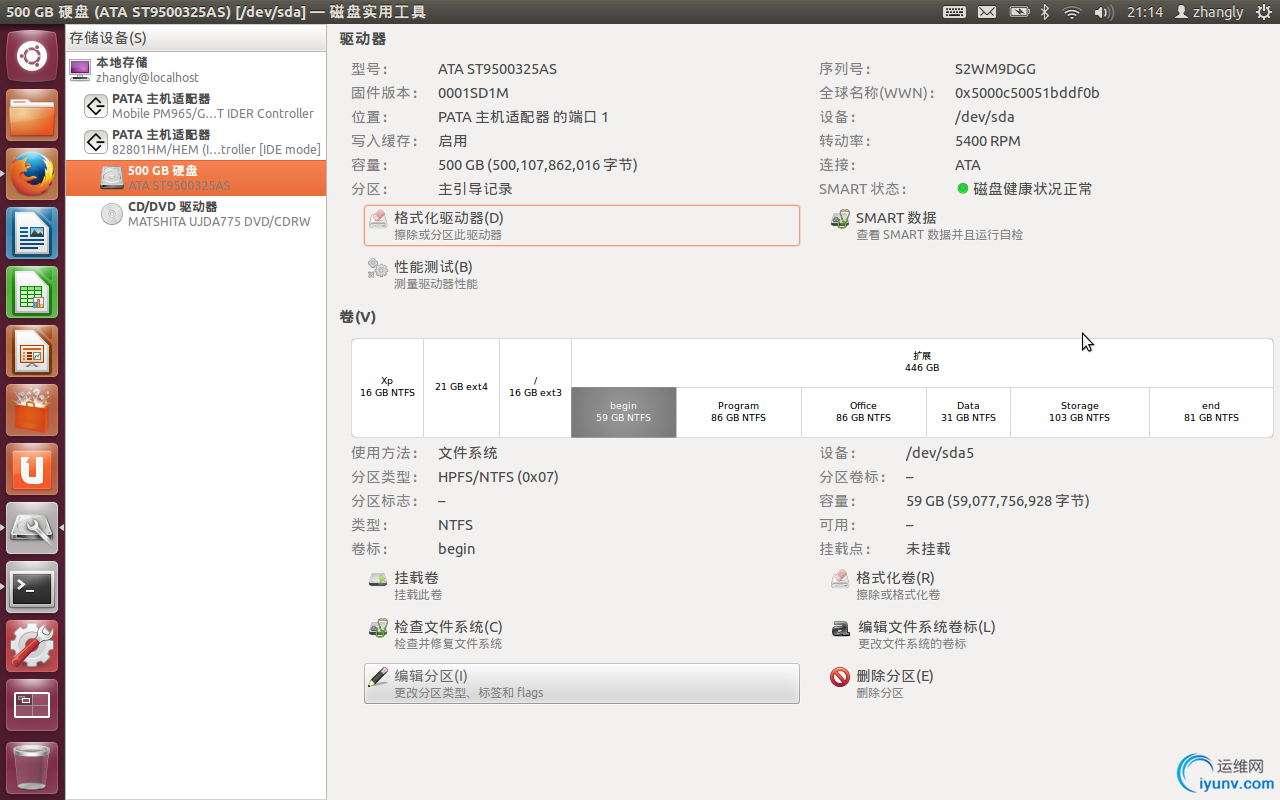Open Ubuntu One from the launcher
This screenshot has width=1280, height=800.
(32, 469)
